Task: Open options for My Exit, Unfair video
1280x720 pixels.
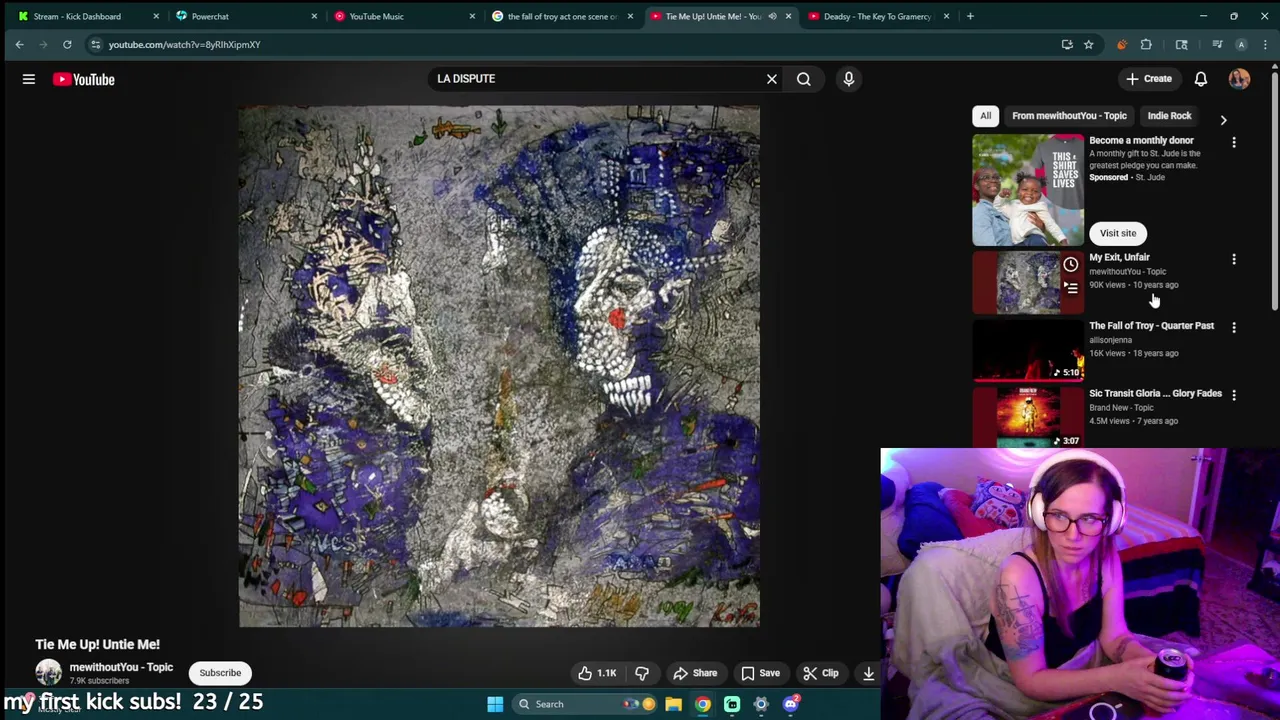Action: pyautogui.click(x=1234, y=260)
